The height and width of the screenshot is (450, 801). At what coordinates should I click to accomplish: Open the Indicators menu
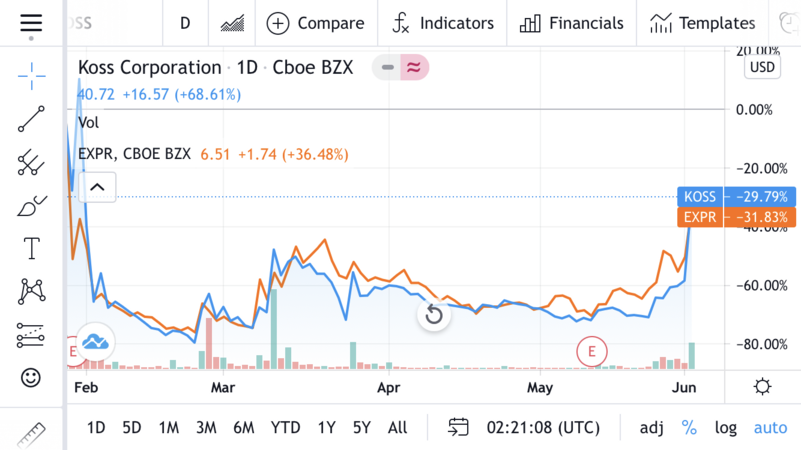click(x=443, y=23)
